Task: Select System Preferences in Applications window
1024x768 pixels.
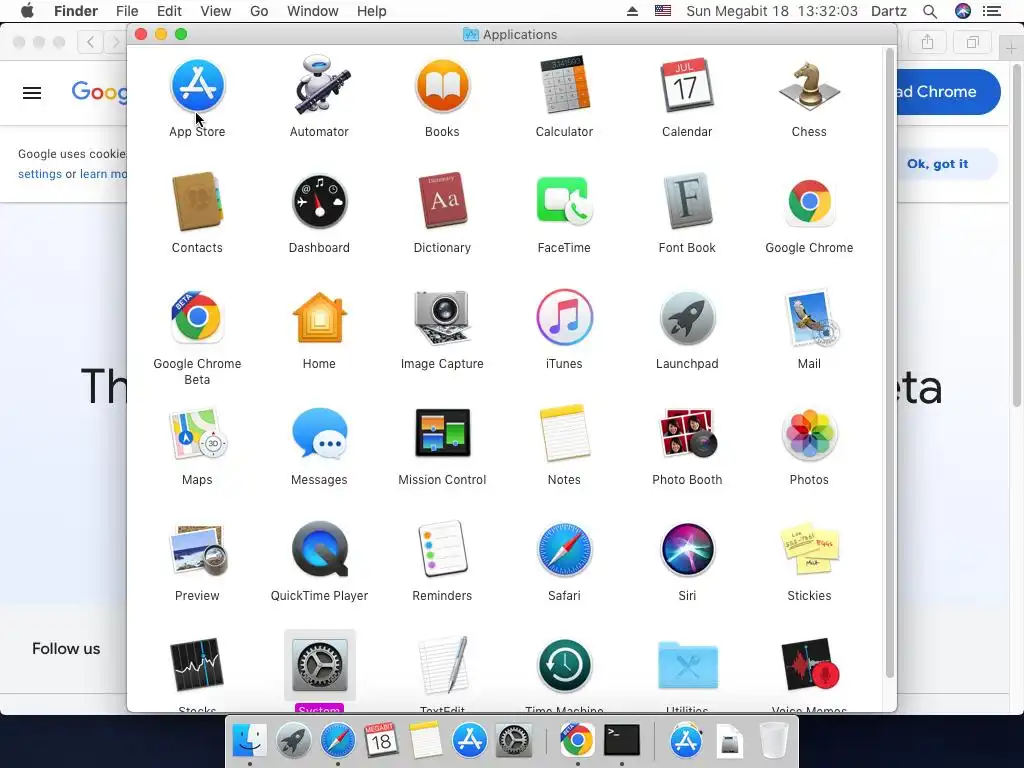Action: (x=319, y=665)
